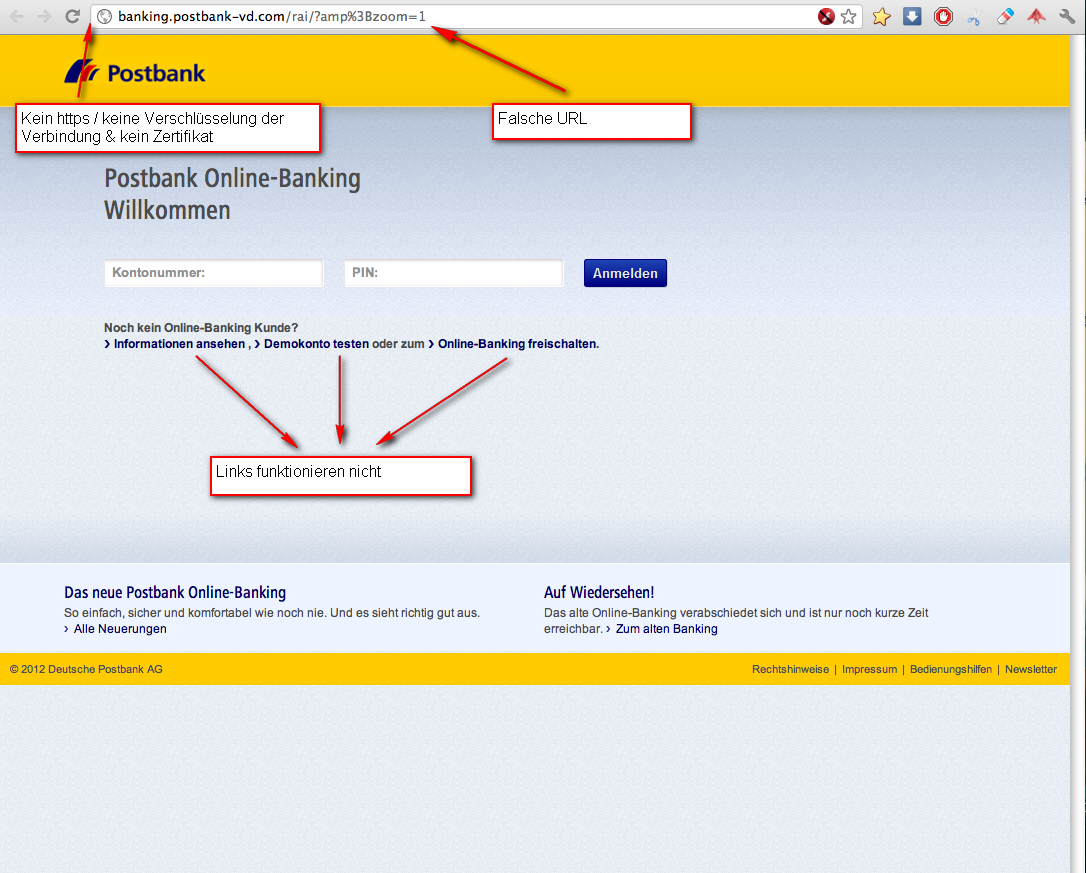This screenshot has width=1086, height=873.
Task: Click the scissors extension icon
Action: [974, 17]
